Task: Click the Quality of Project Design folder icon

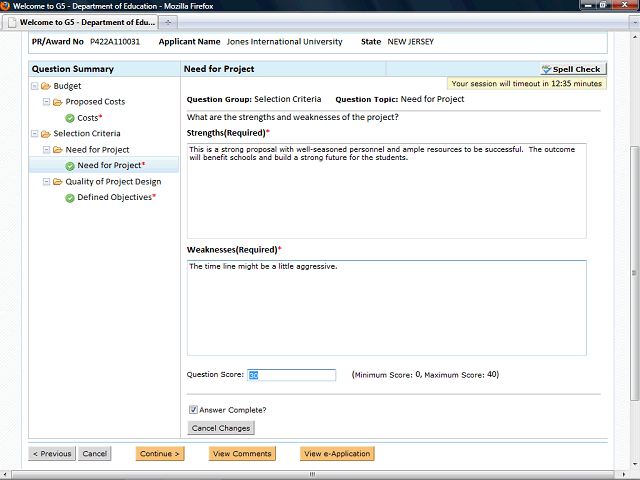Action: [x=58, y=182]
